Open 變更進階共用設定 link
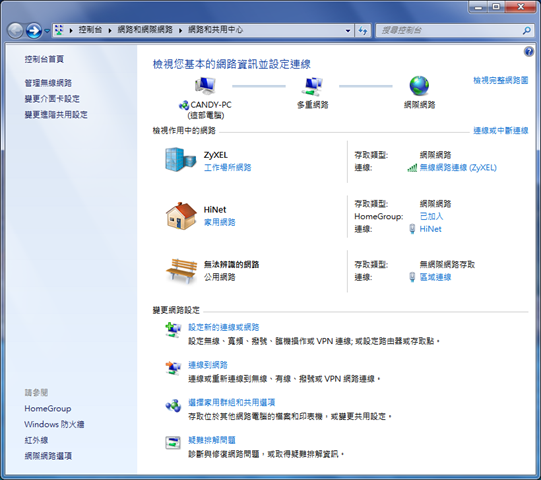Viewport: 541px width, 480px height. [56, 115]
